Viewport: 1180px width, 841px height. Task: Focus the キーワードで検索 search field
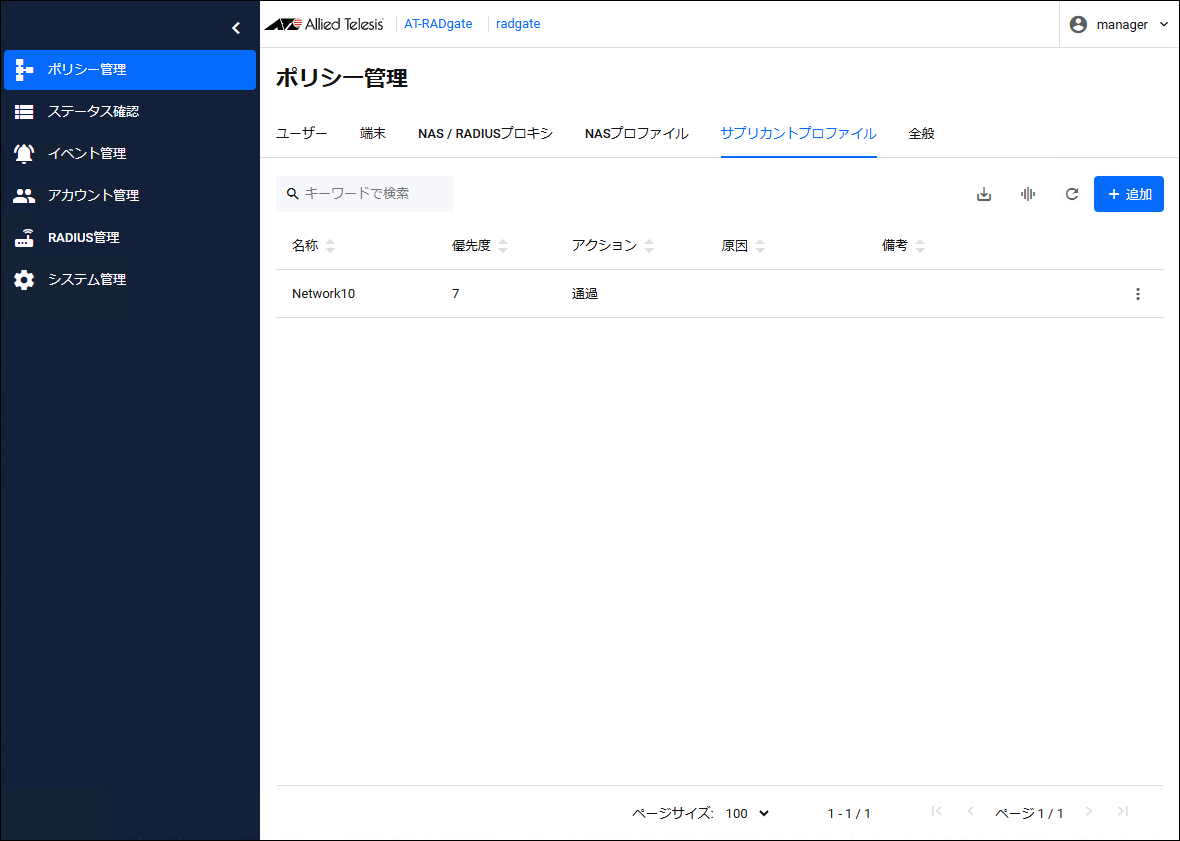point(365,194)
